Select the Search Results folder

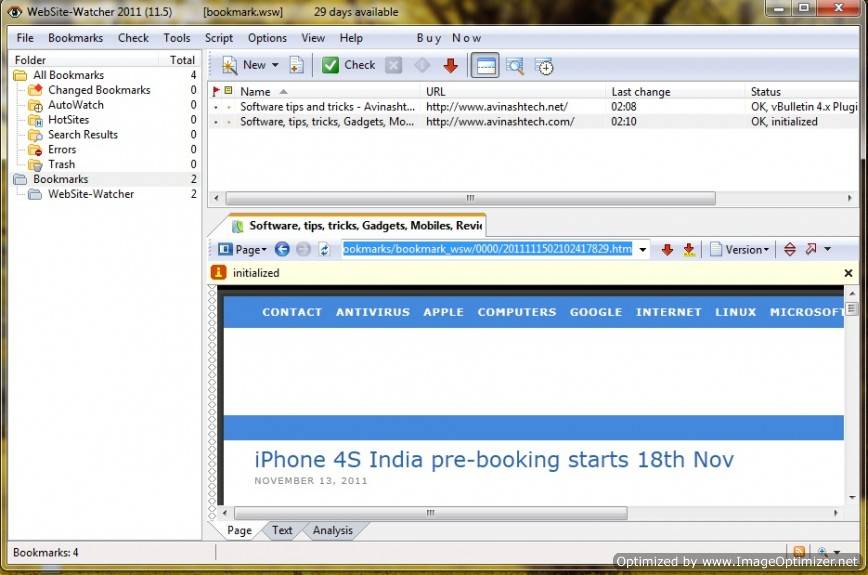pos(82,134)
